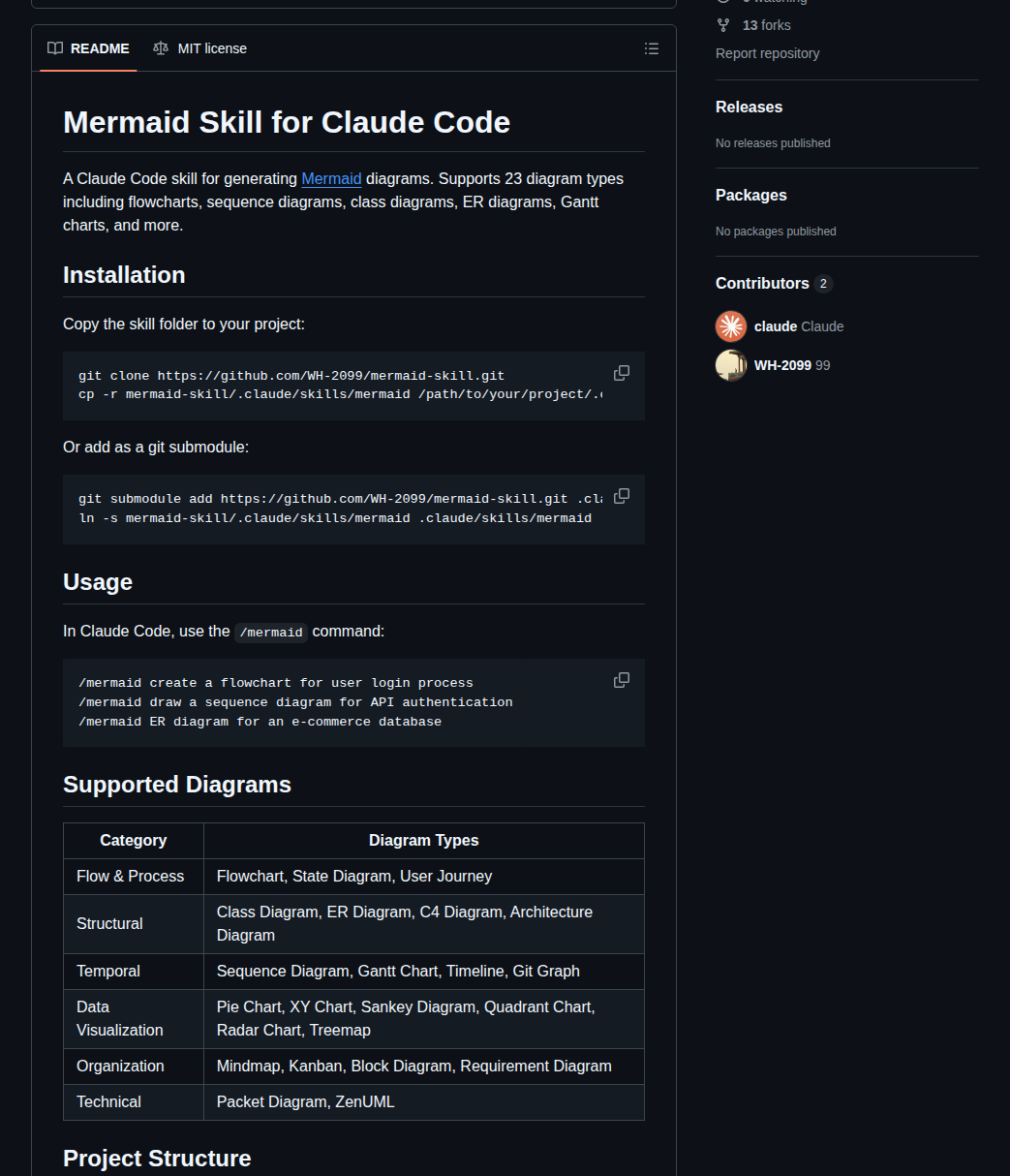Click the Category table header
Viewport: 1010px width, 1176px height.
coord(134,841)
